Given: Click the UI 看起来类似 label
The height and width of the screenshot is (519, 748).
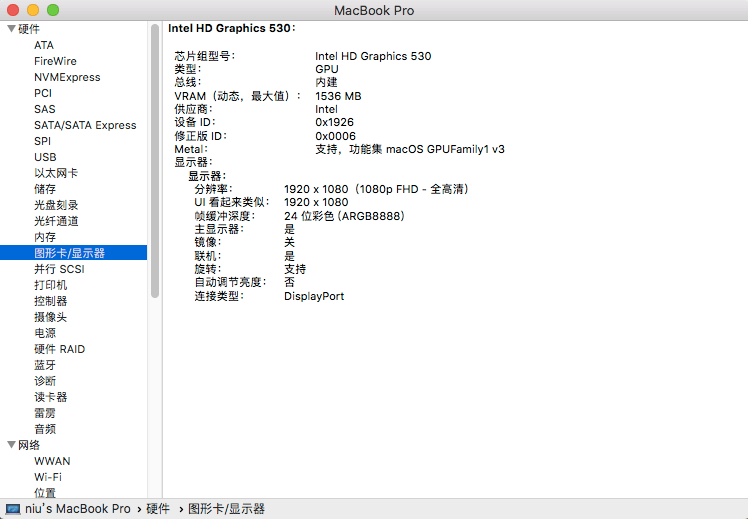Looking at the screenshot, I should coord(232,202).
